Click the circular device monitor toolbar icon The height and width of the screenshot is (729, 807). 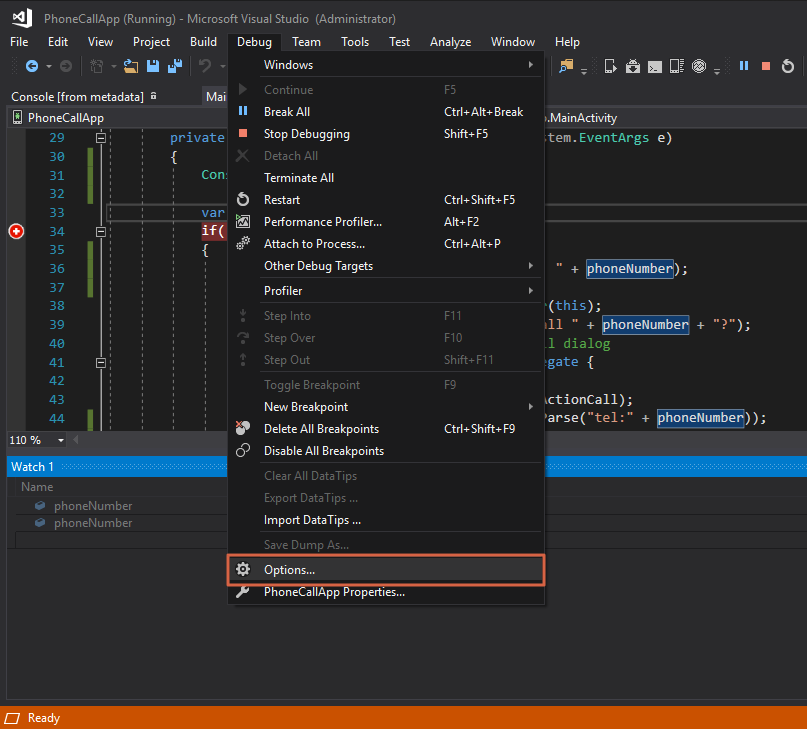coord(699,66)
